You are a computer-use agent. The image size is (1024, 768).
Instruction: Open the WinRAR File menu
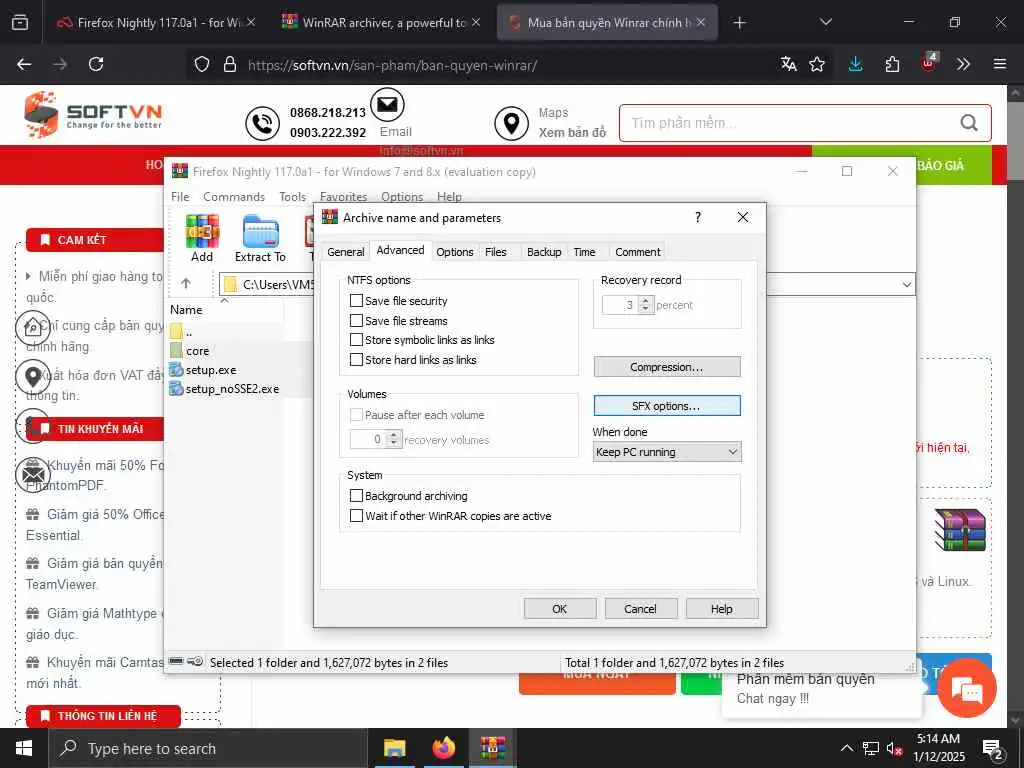[180, 197]
